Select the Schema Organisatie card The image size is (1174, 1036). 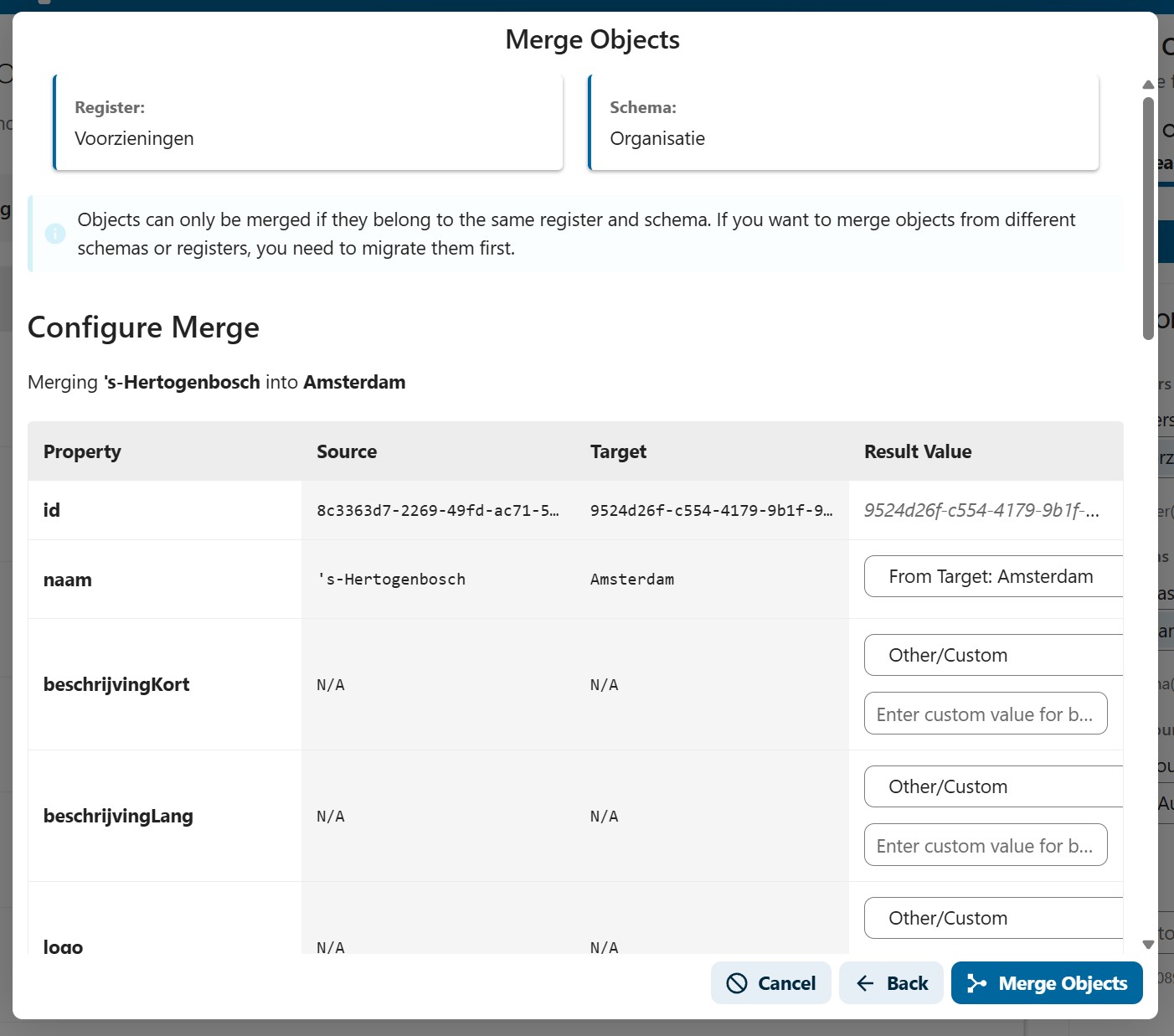843,123
